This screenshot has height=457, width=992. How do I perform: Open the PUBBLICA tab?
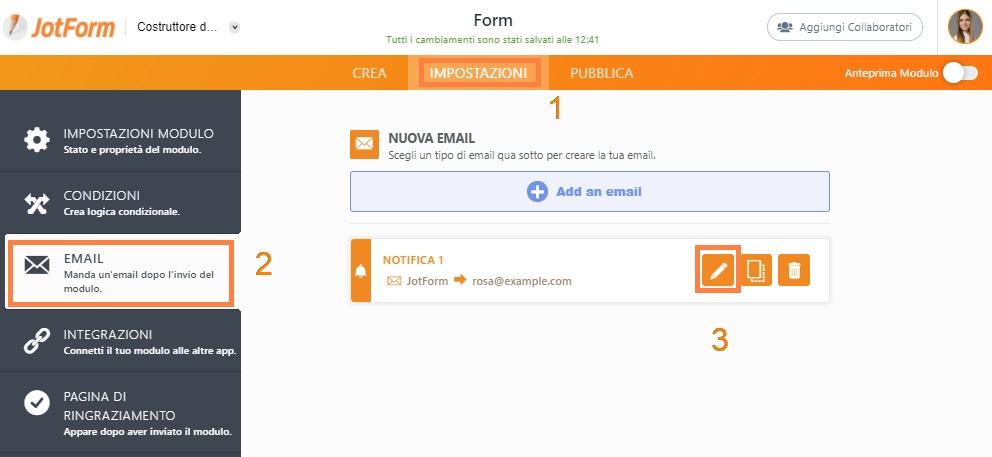(x=602, y=73)
